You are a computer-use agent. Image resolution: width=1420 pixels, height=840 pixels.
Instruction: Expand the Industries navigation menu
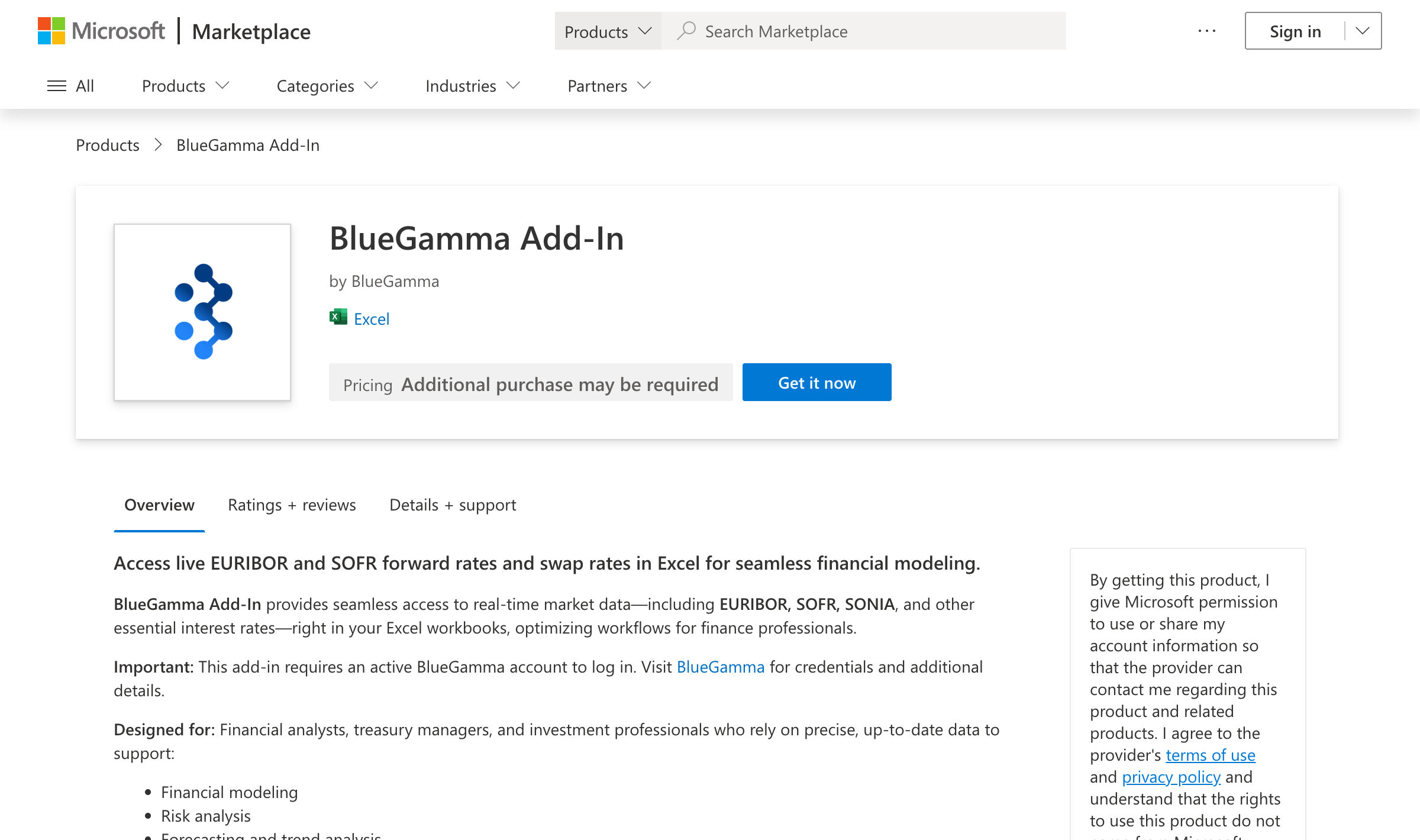pyautogui.click(x=472, y=85)
